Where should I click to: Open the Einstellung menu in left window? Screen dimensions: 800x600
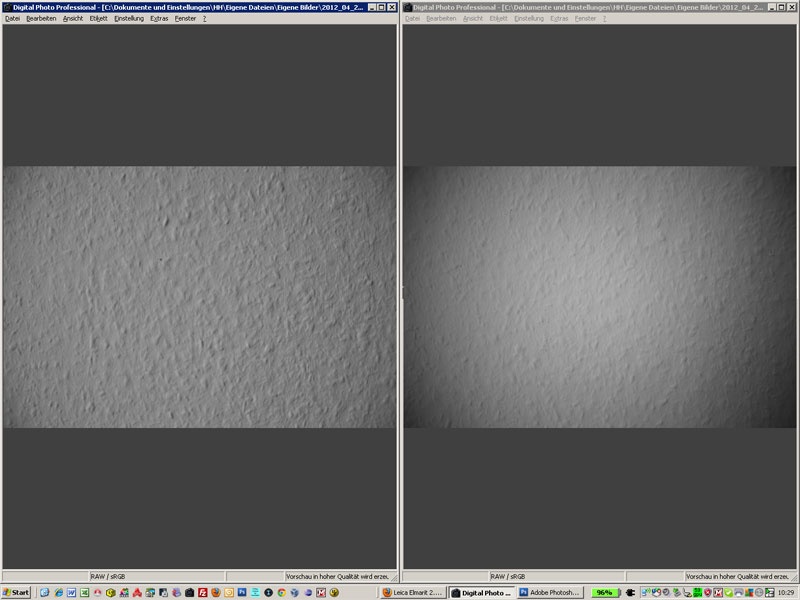coord(129,18)
